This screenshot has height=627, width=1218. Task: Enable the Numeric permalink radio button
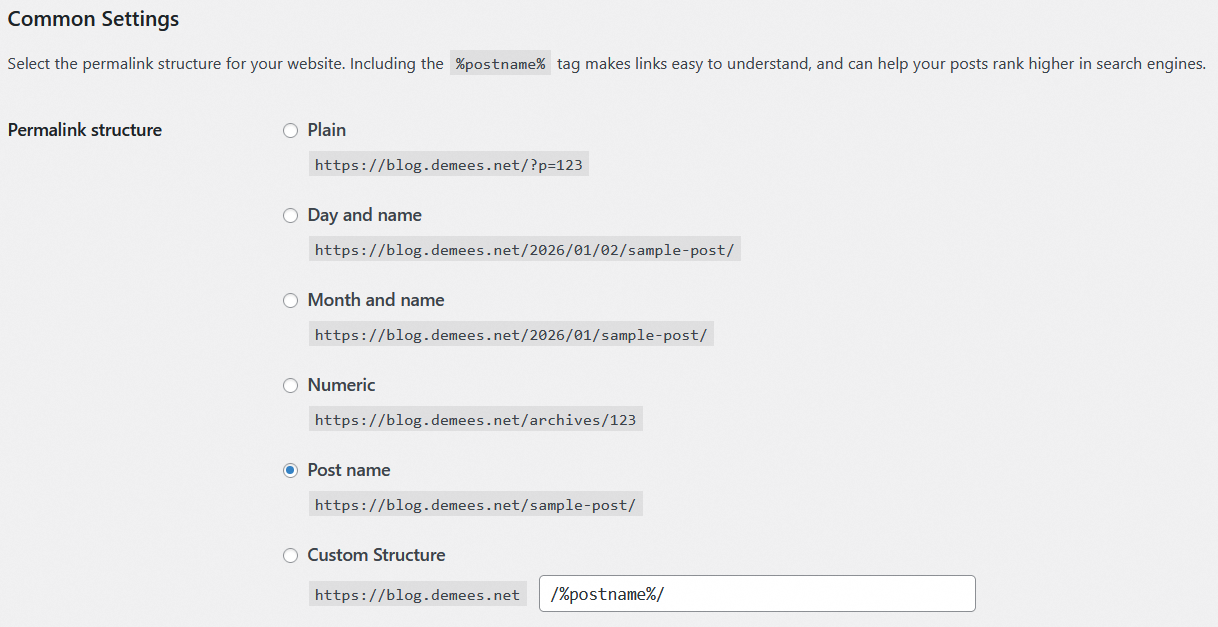pos(290,386)
